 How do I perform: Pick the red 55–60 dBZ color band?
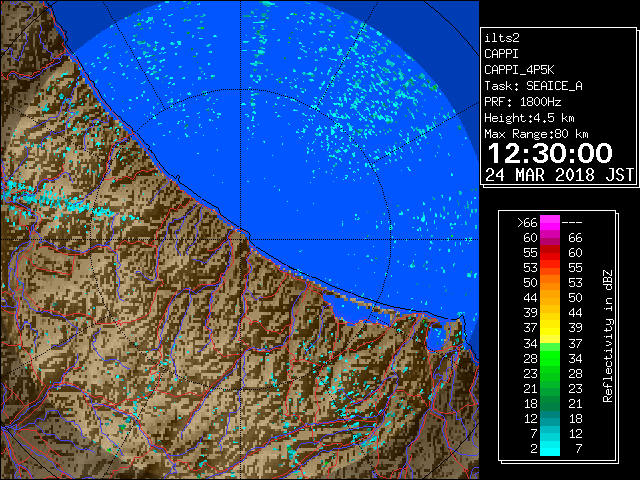[x=550, y=253]
